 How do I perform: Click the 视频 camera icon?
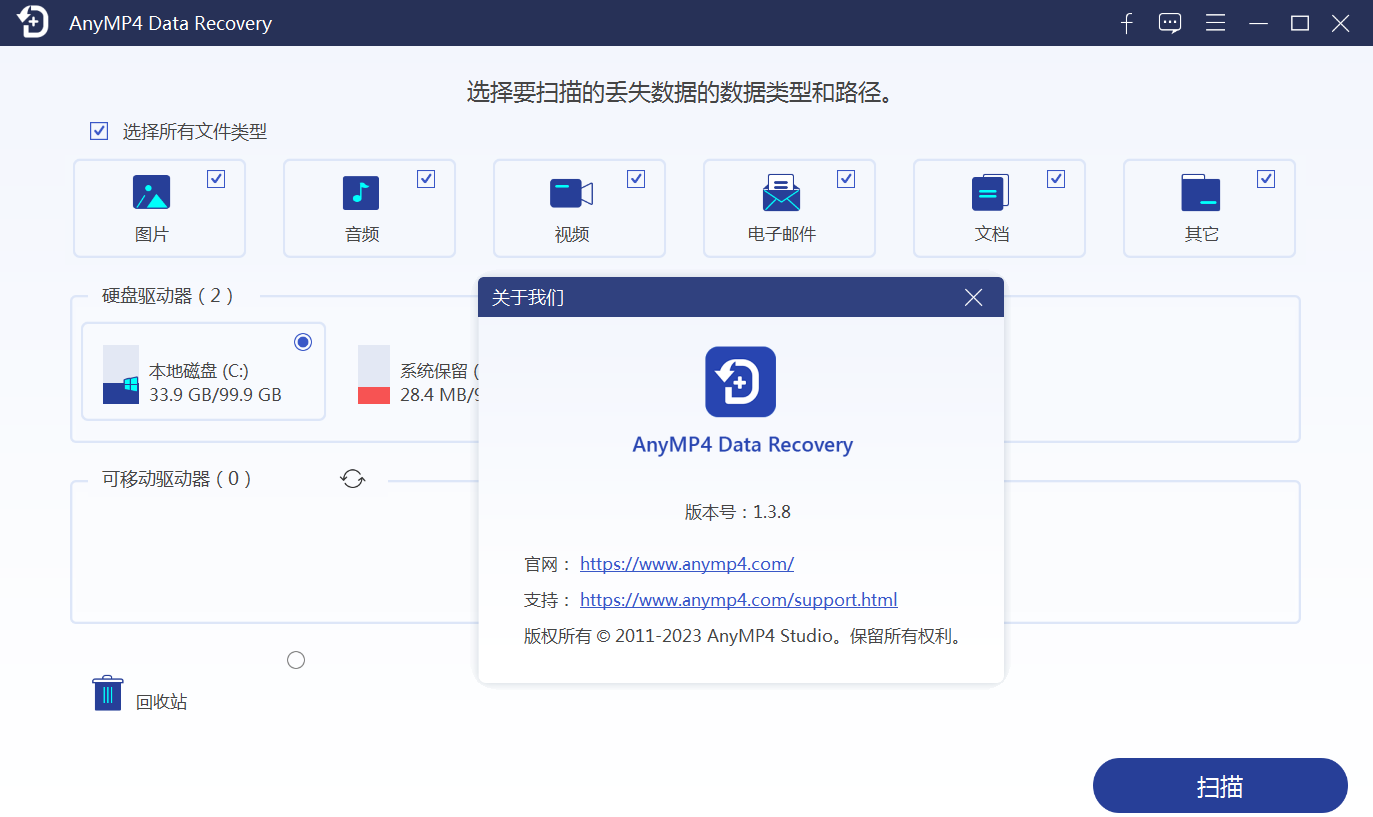[571, 193]
